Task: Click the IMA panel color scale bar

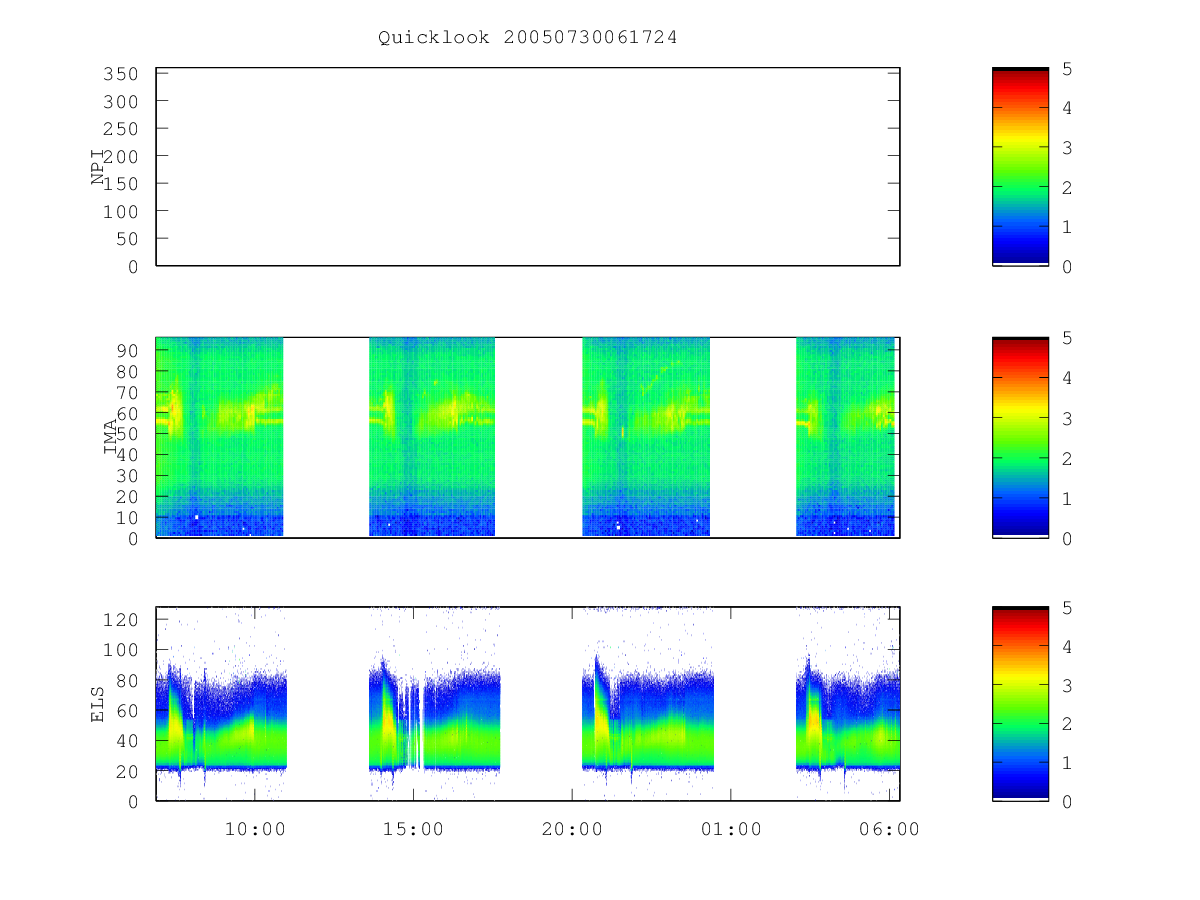Action: (1020, 437)
